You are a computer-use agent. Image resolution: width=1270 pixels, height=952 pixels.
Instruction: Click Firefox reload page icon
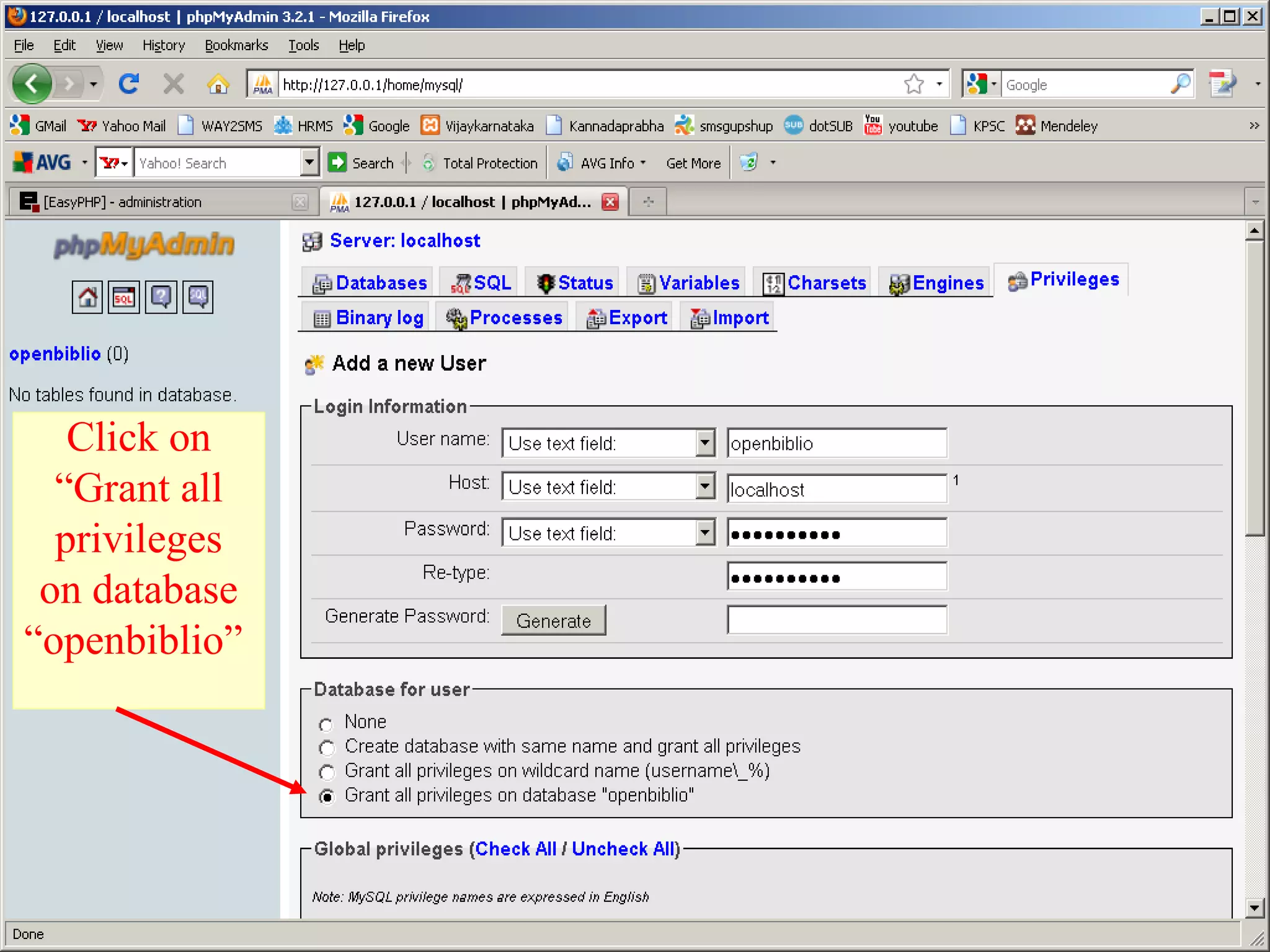(x=129, y=84)
